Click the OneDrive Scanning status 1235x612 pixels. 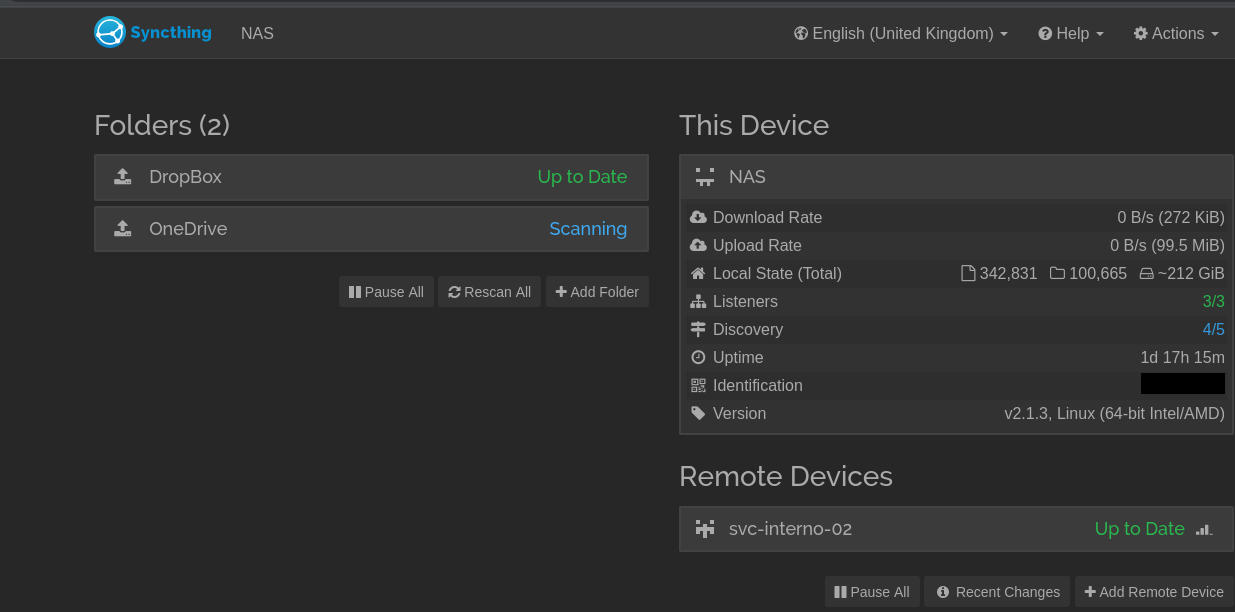pyautogui.click(x=588, y=229)
